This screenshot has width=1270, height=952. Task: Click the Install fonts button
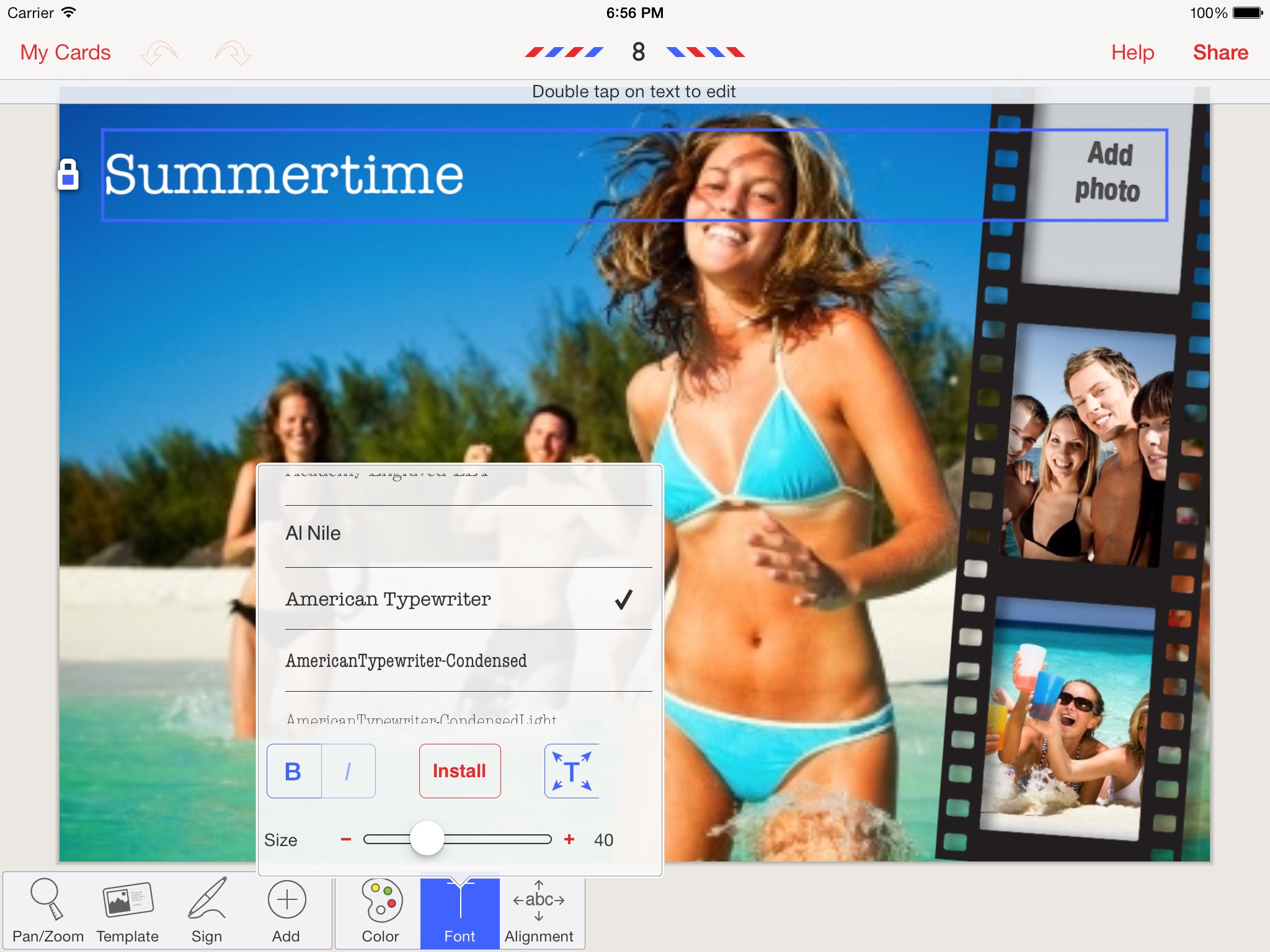click(460, 771)
